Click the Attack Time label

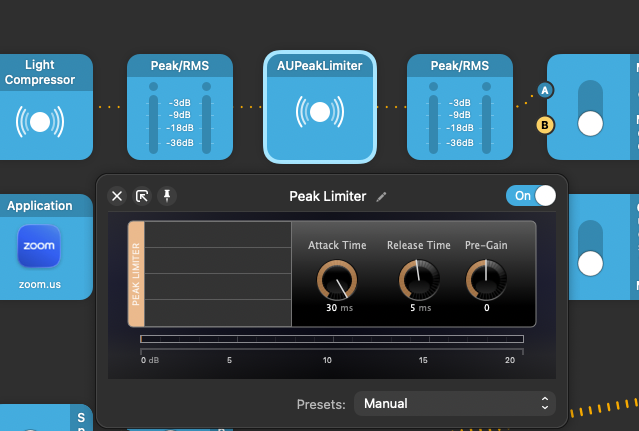click(x=337, y=245)
